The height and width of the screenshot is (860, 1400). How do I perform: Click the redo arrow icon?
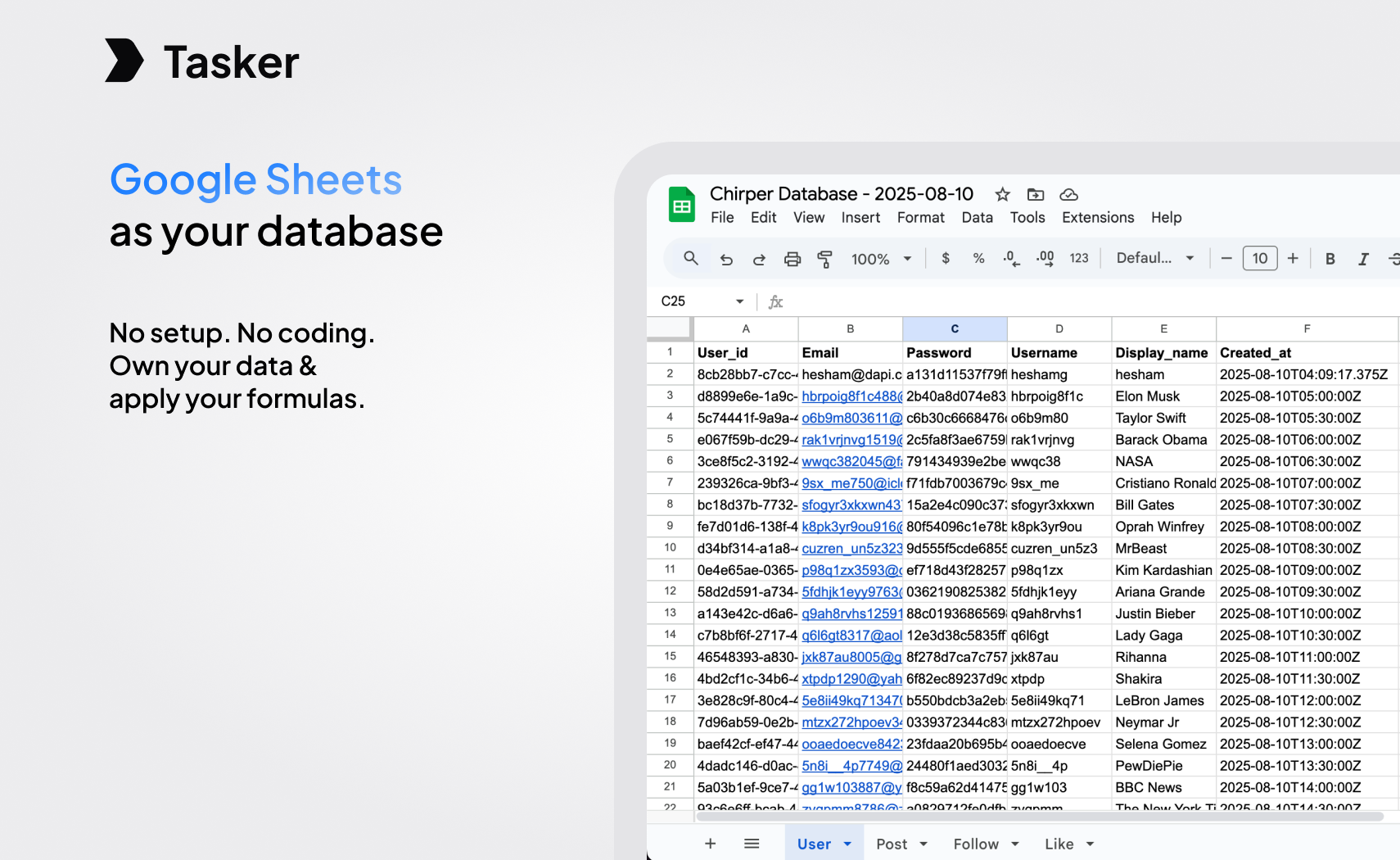(x=759, y=259)
